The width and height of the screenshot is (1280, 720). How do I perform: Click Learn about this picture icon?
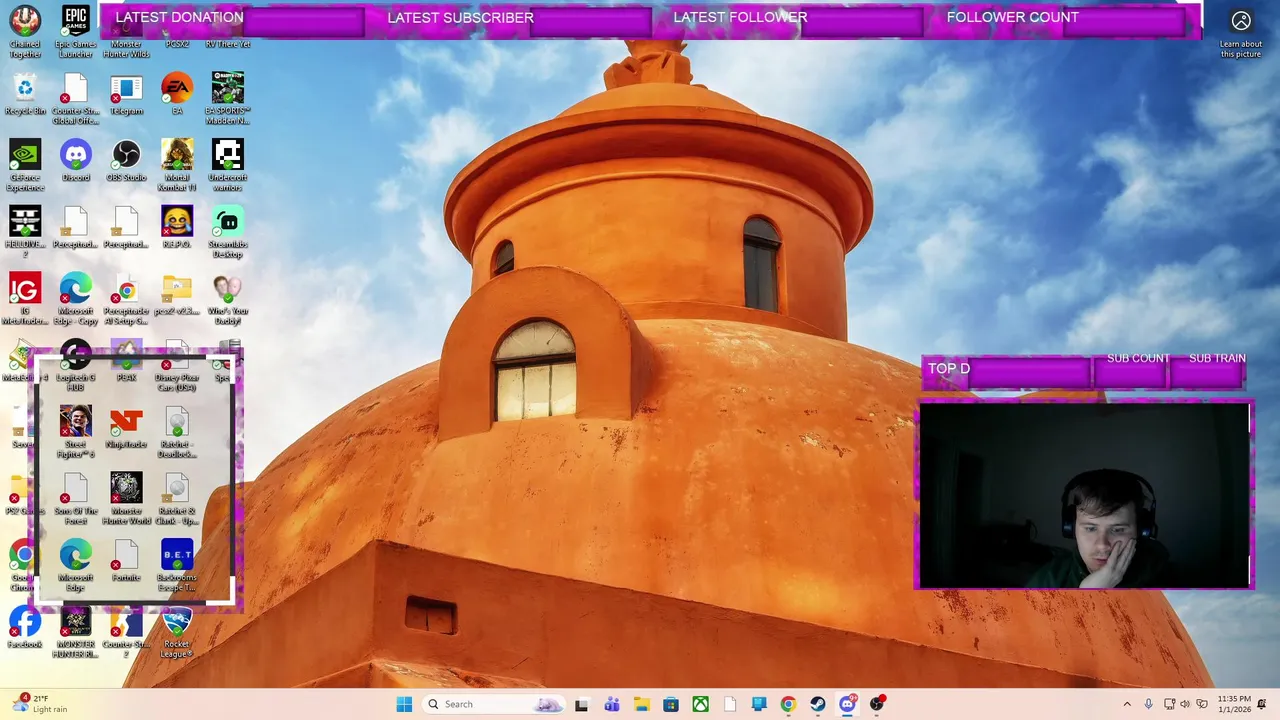point(1241,33)
